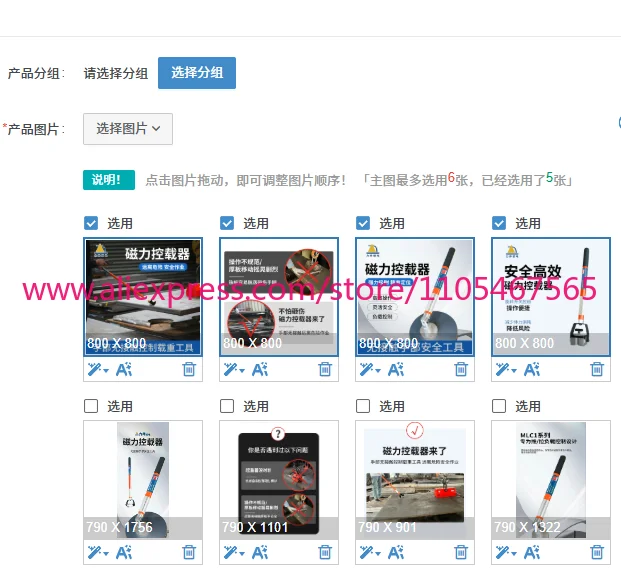
Task: Uncheck 选用 for the first 800 X 800 image
Action: coord(91,223)
